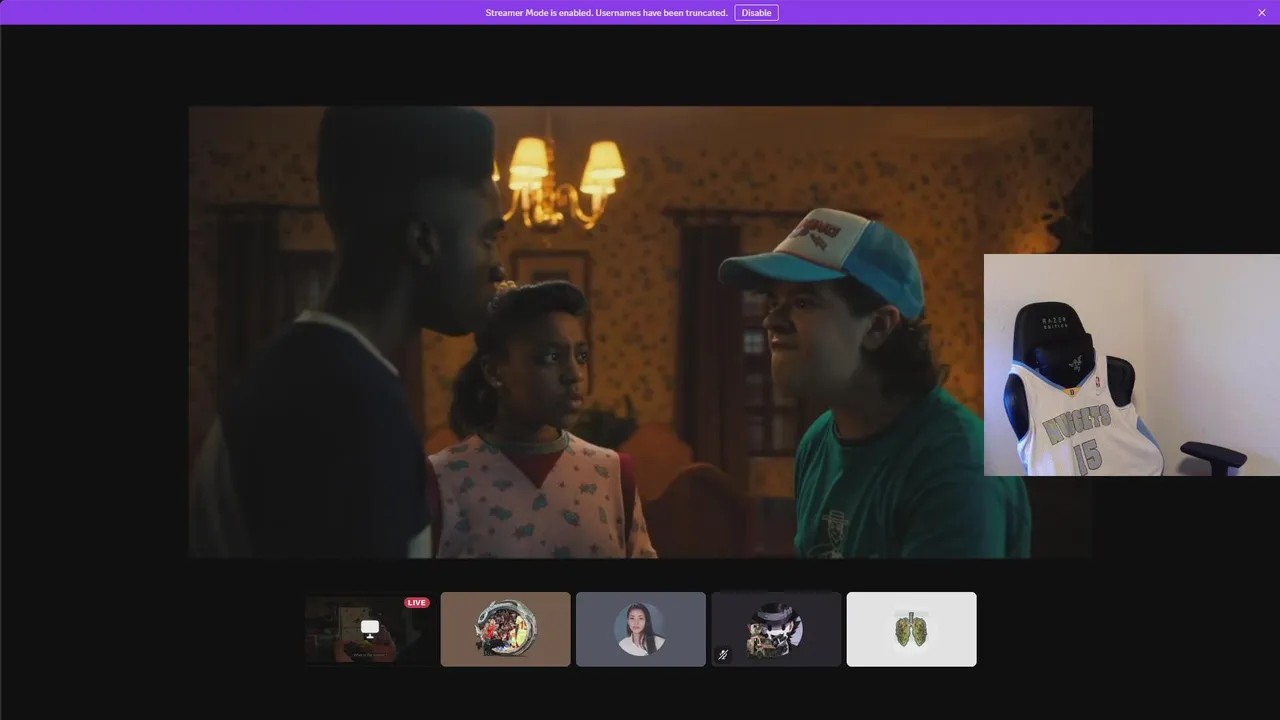Click the red LIVE badge
This screenshot has height=720, width=1280.
pos(417,602)
